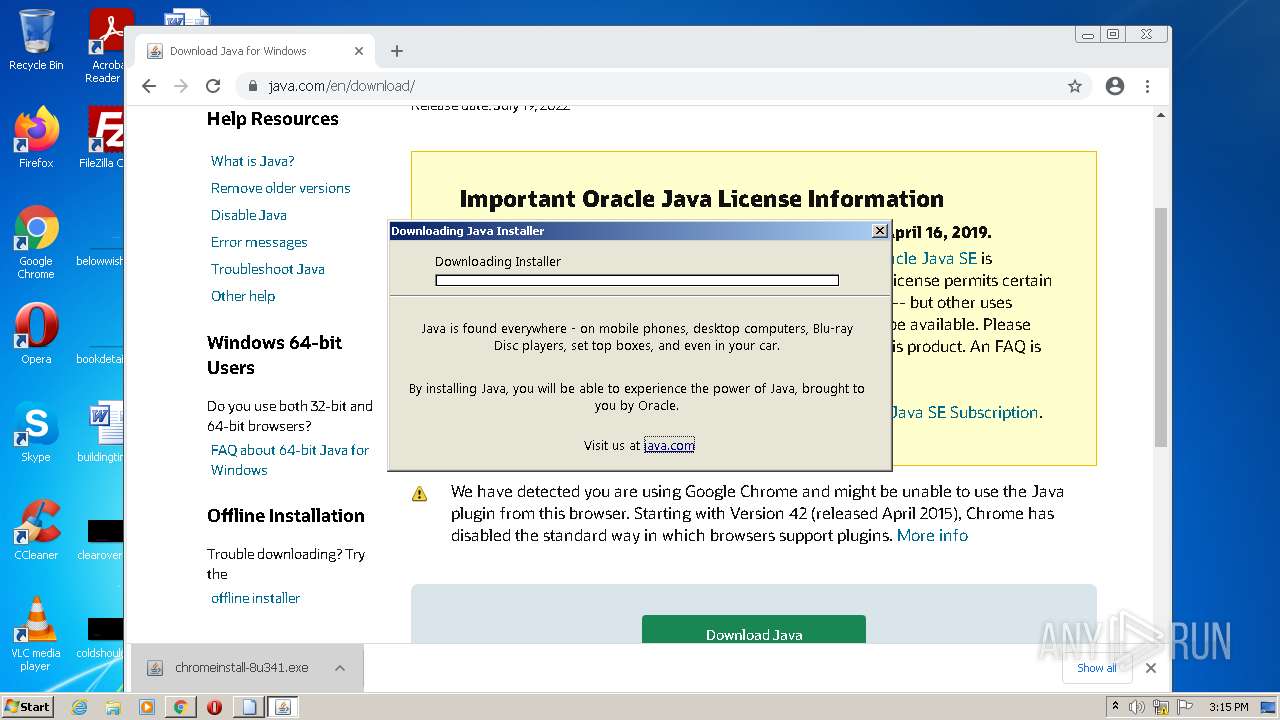Open the Acrobat Reader desktop icon

[x=107, y=45]
